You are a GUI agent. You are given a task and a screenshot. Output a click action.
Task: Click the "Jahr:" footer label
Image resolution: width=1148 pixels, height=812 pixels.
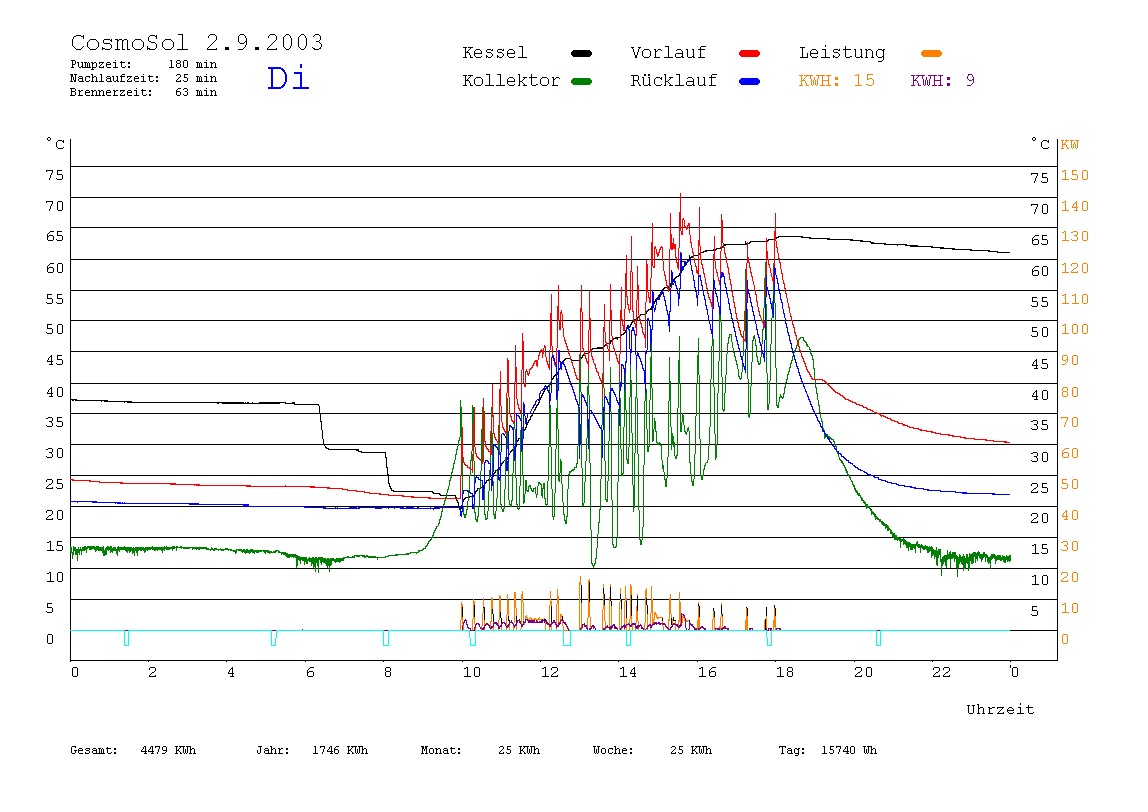tap(273, 750)
